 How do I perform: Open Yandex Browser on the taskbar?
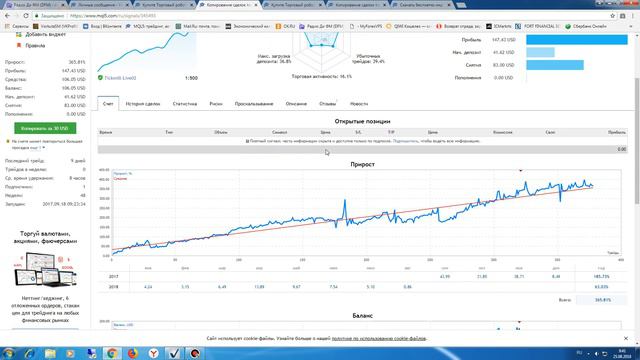click(x=153, y=353)
